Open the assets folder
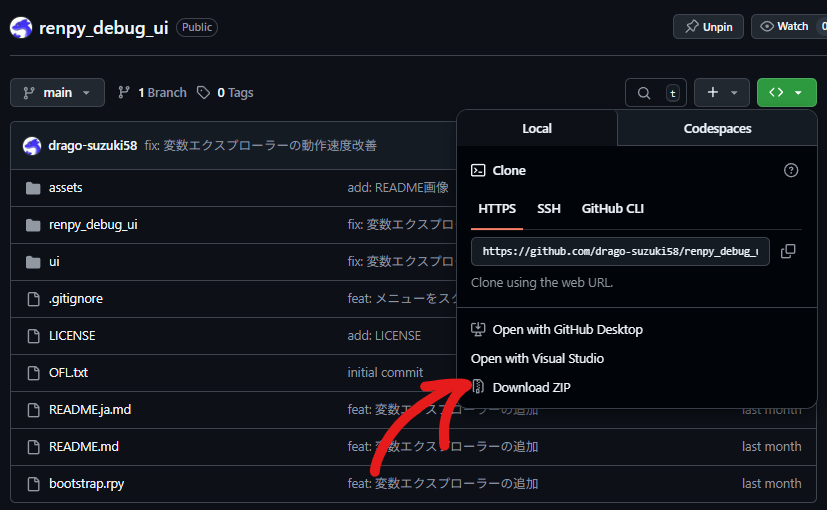This screenshot has width=827, height=510. point(65,188)
